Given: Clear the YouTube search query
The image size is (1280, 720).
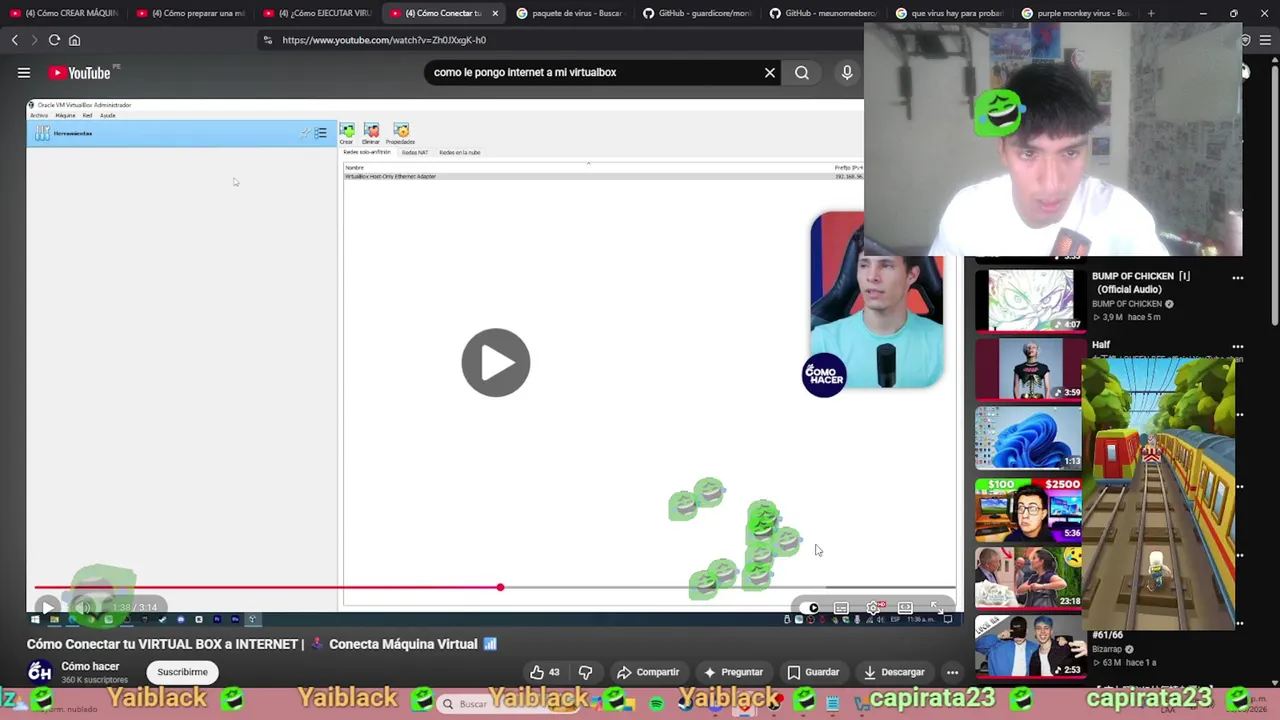Looking at the screenshot, I should pyautogui.click(x=770, y=72).
